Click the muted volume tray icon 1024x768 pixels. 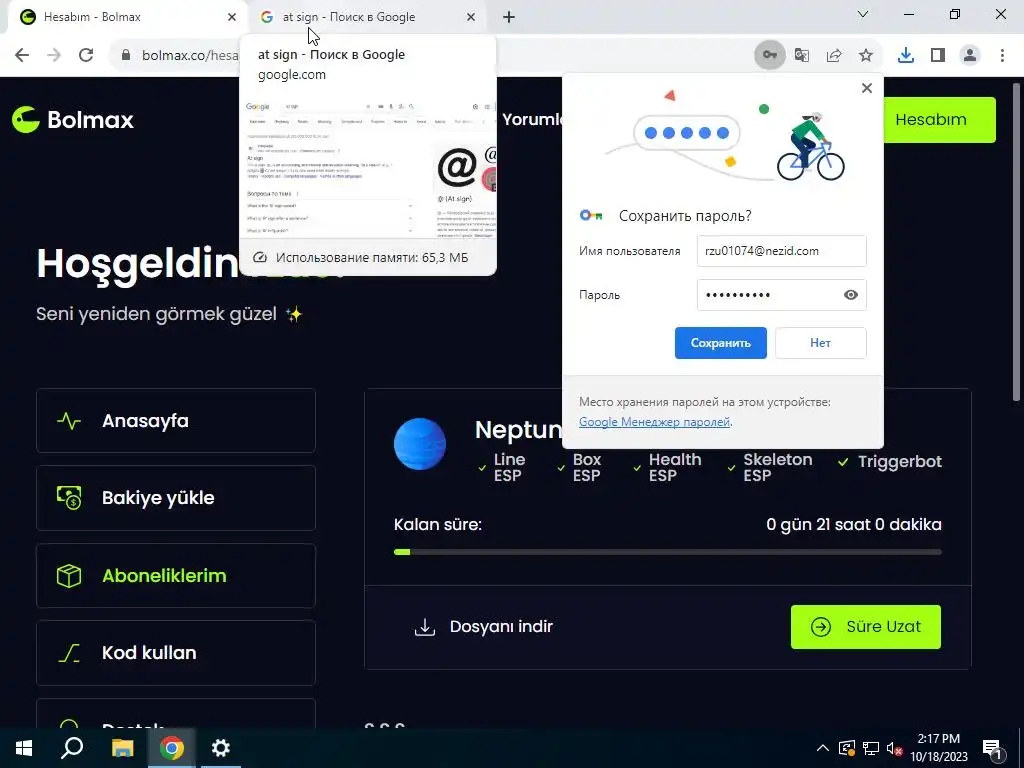pyautogui.click(x=895, y=748)
